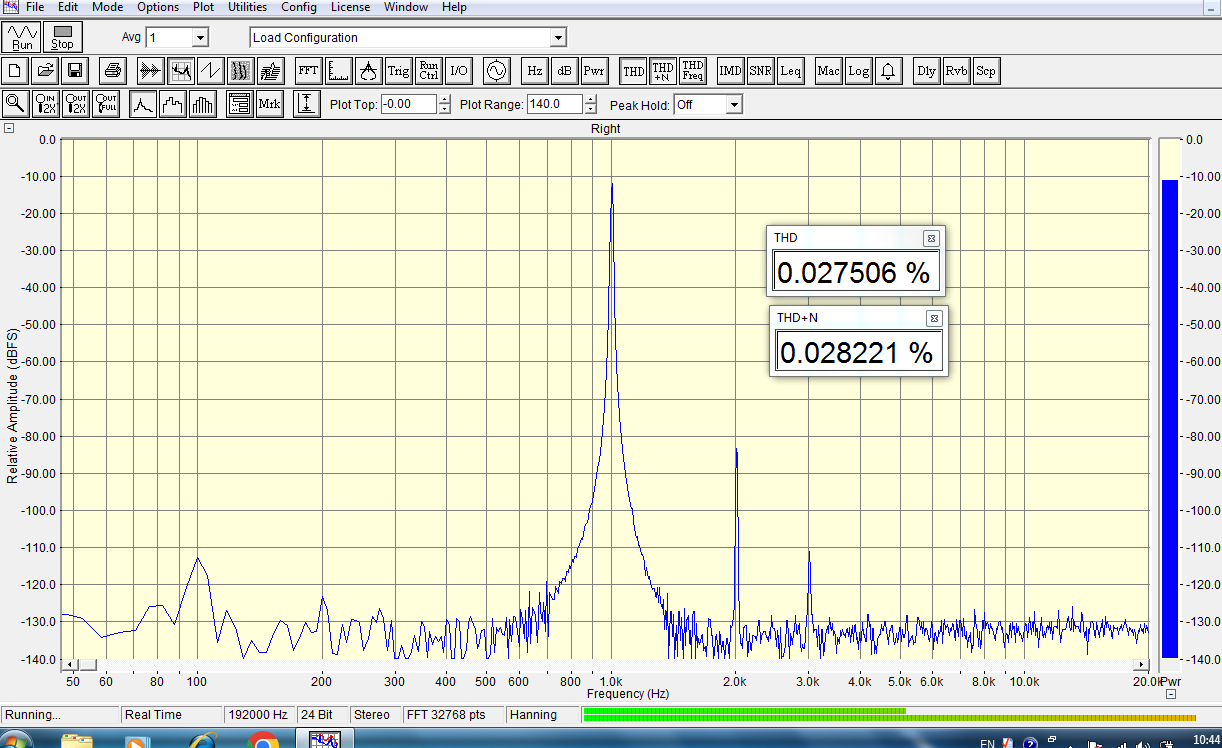Toggle the THD measurement button

pyautogui.click(x=633, y=71)
